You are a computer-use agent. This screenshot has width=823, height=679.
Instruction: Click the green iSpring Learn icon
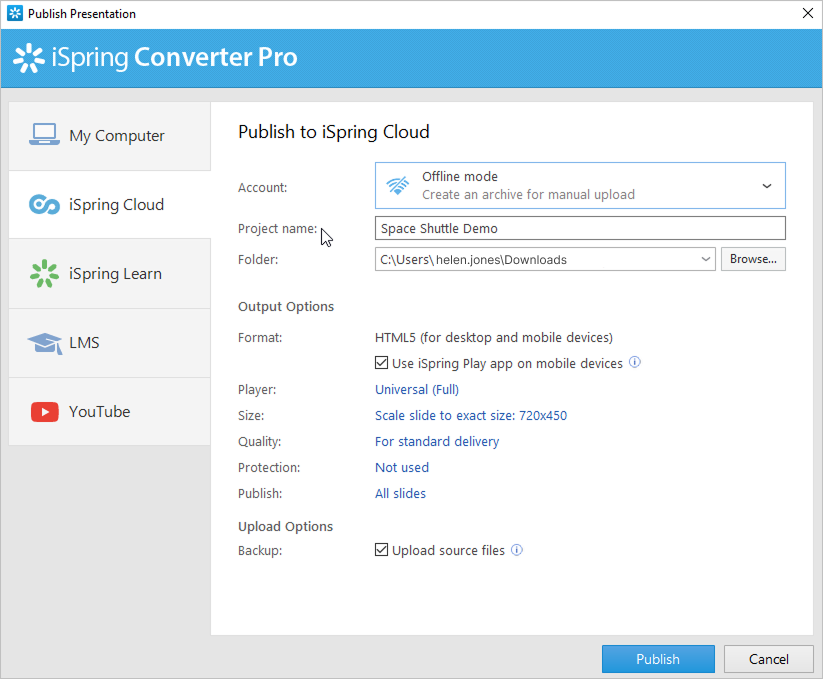(x=44, y=274)
